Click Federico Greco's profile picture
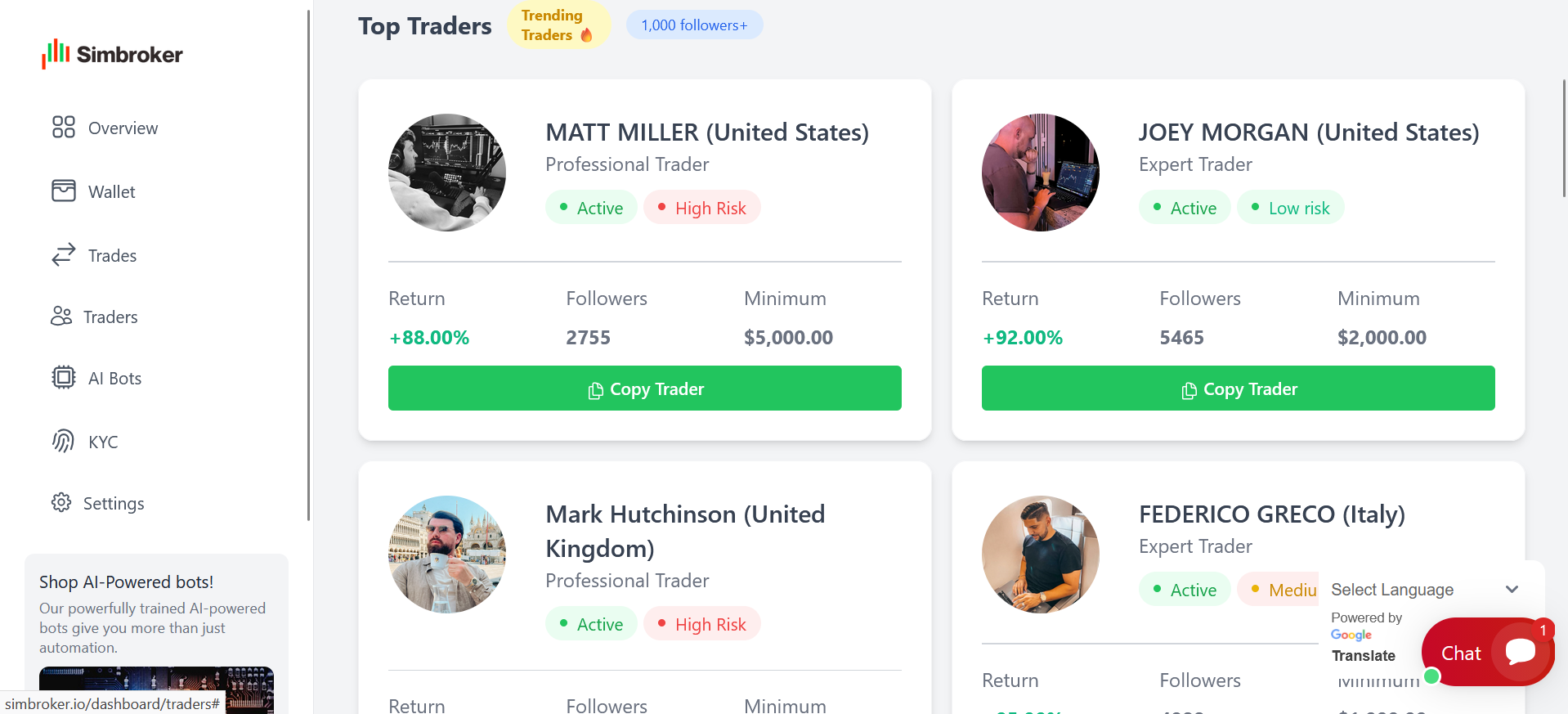Viewport: 1568px width, 714px height. [1040, 555]
